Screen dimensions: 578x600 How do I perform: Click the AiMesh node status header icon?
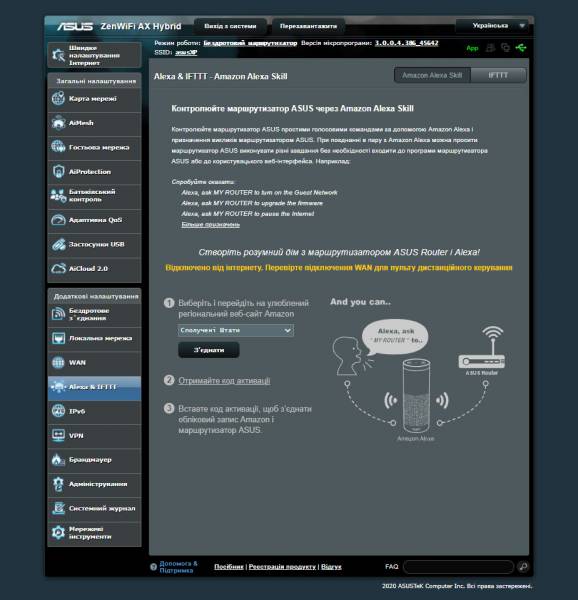490,48
